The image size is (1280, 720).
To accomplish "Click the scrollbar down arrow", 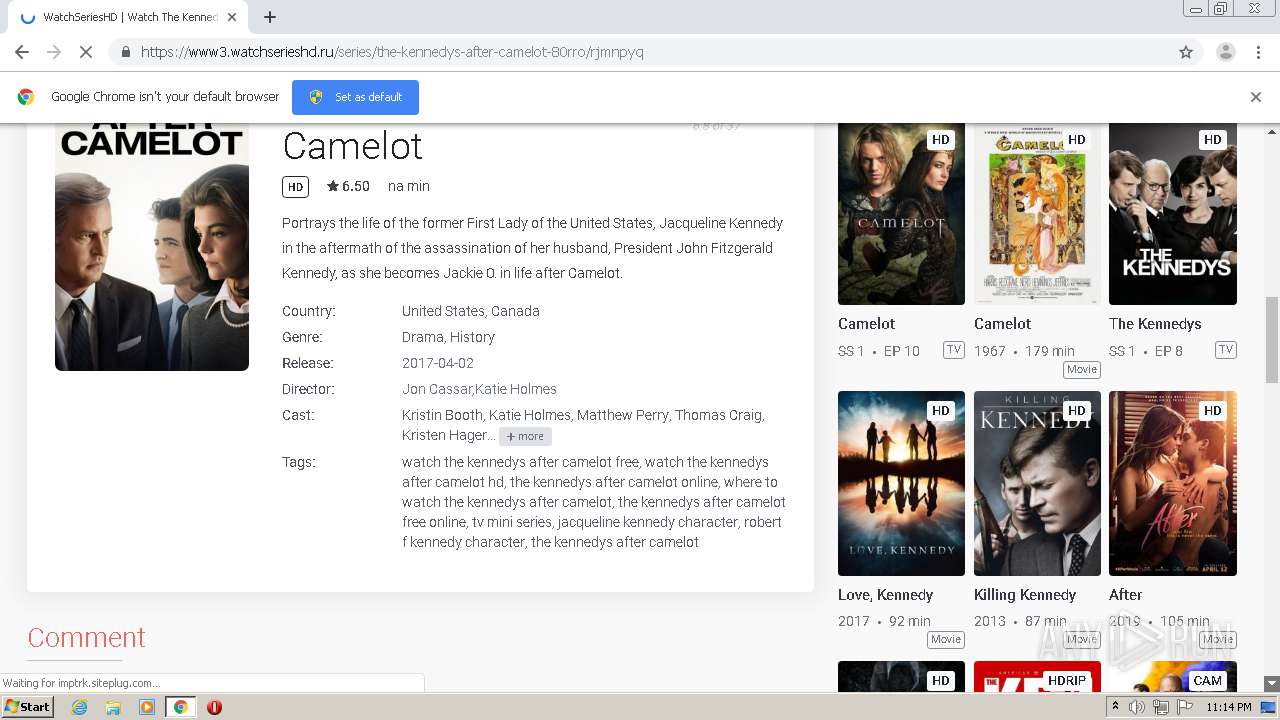I will tap(1272, 684).
